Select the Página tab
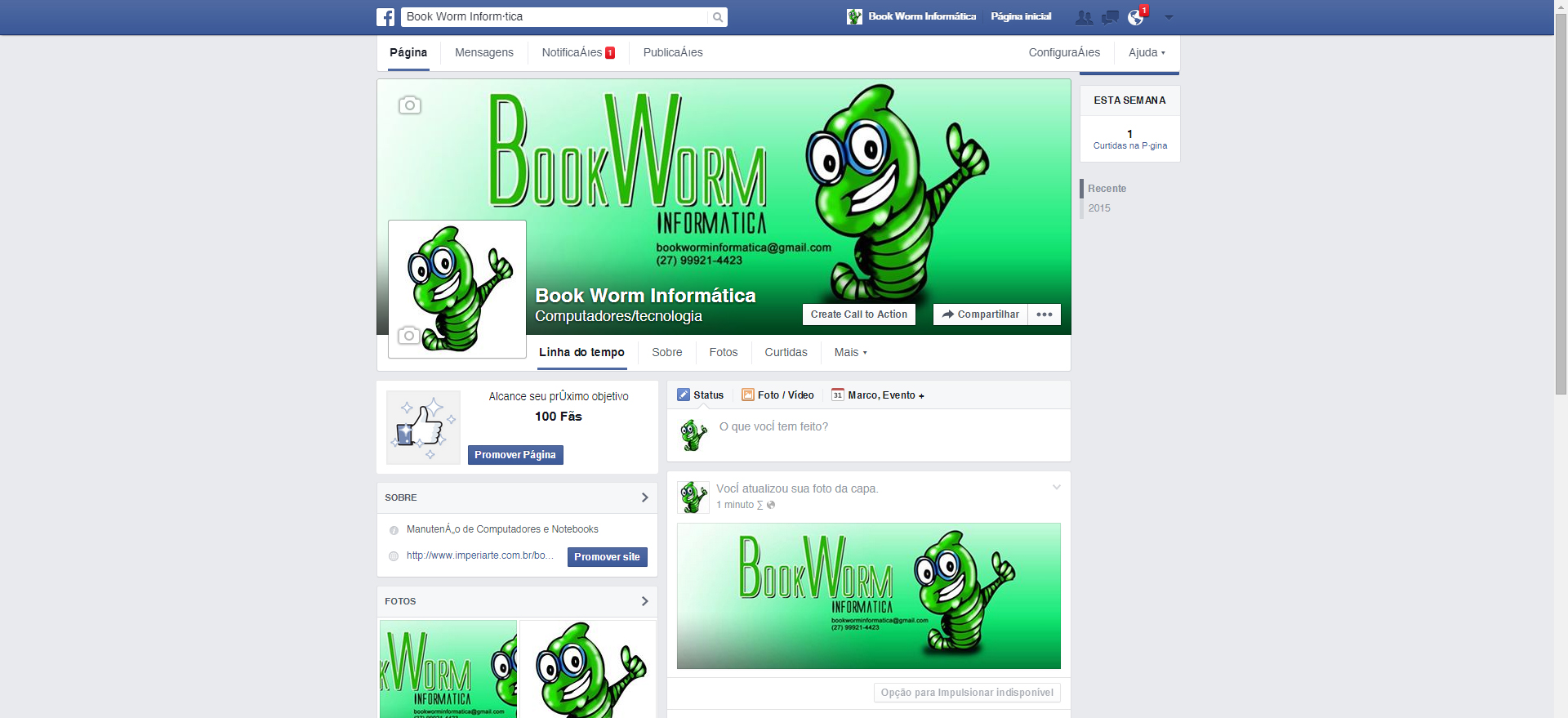 (x=408, y=52)
